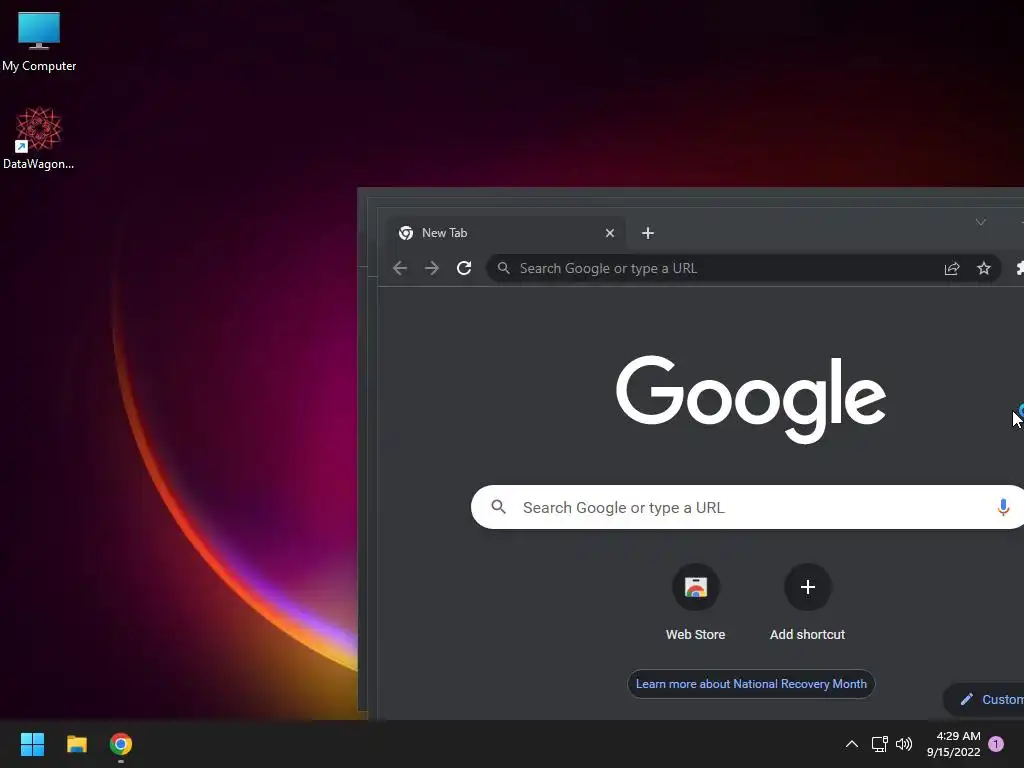The height and width of the screenshot is (768, 1024).
Task: Bookmark this tab with star icon
Action: [x=984, y=268]
